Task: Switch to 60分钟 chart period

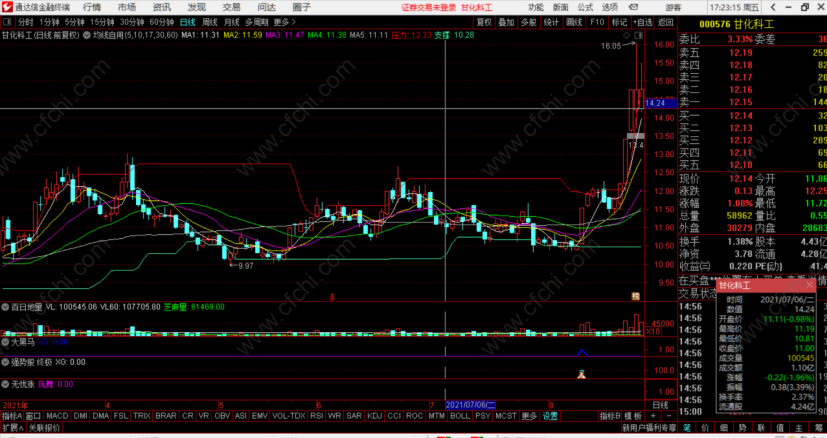Action: [162, 22]
